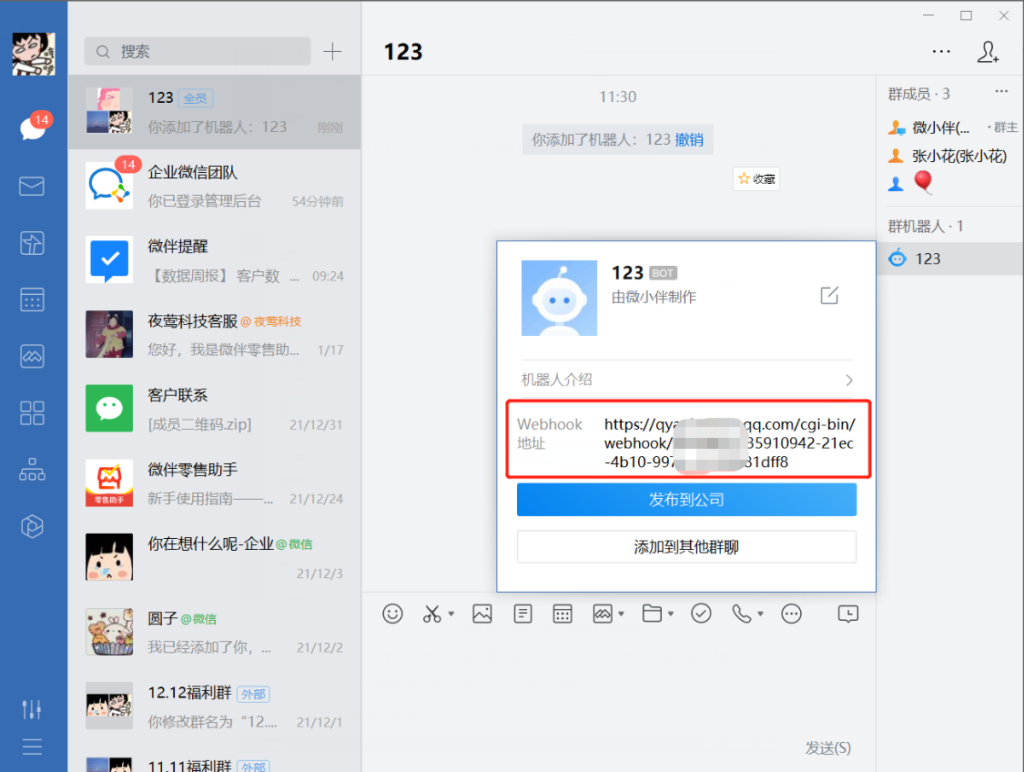Open the 微伴零售助手 conversation
This screenshot has height=772, width=1024.
[x=214, y=484]
